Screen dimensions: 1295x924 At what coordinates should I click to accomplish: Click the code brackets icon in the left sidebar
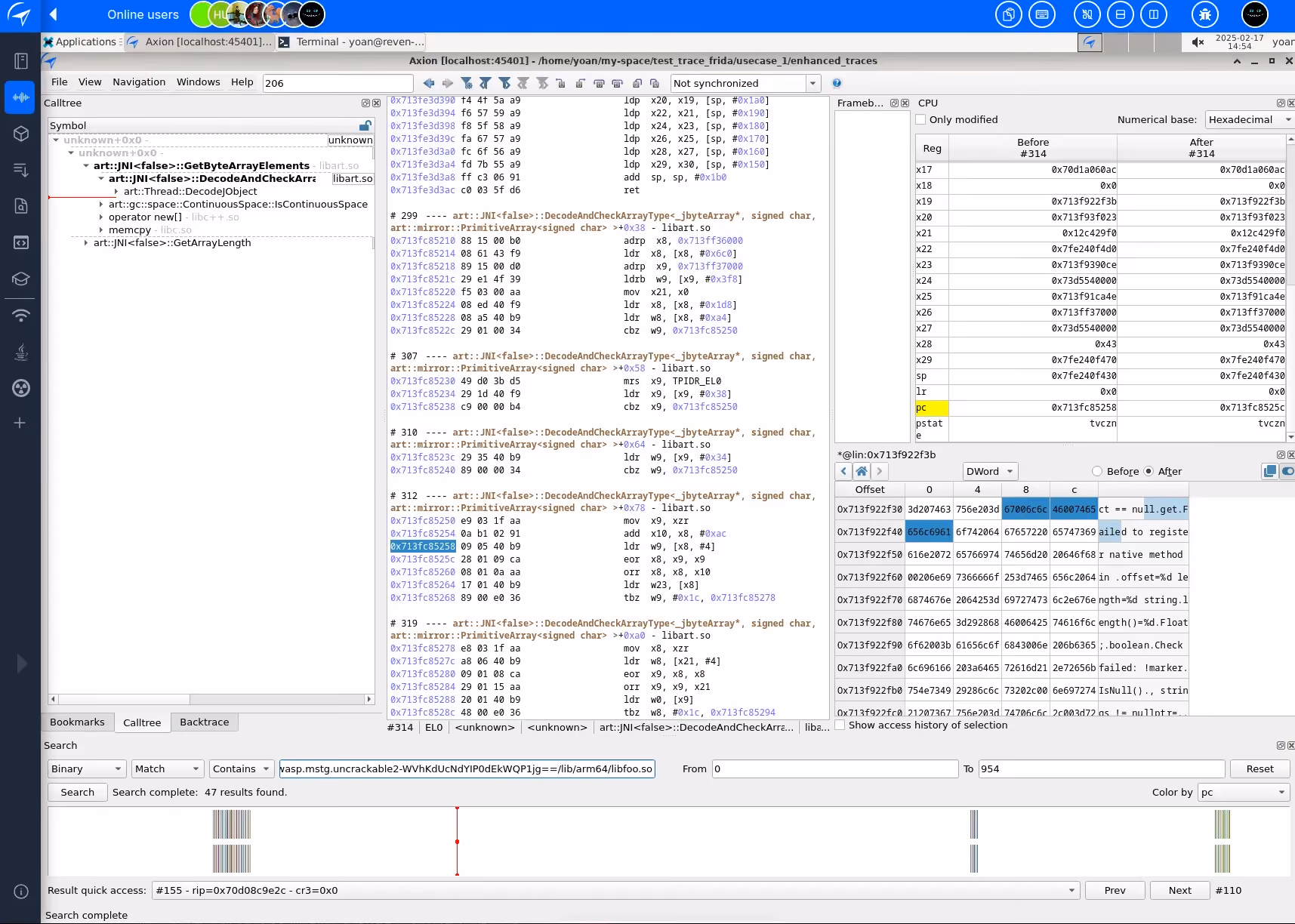20,242
